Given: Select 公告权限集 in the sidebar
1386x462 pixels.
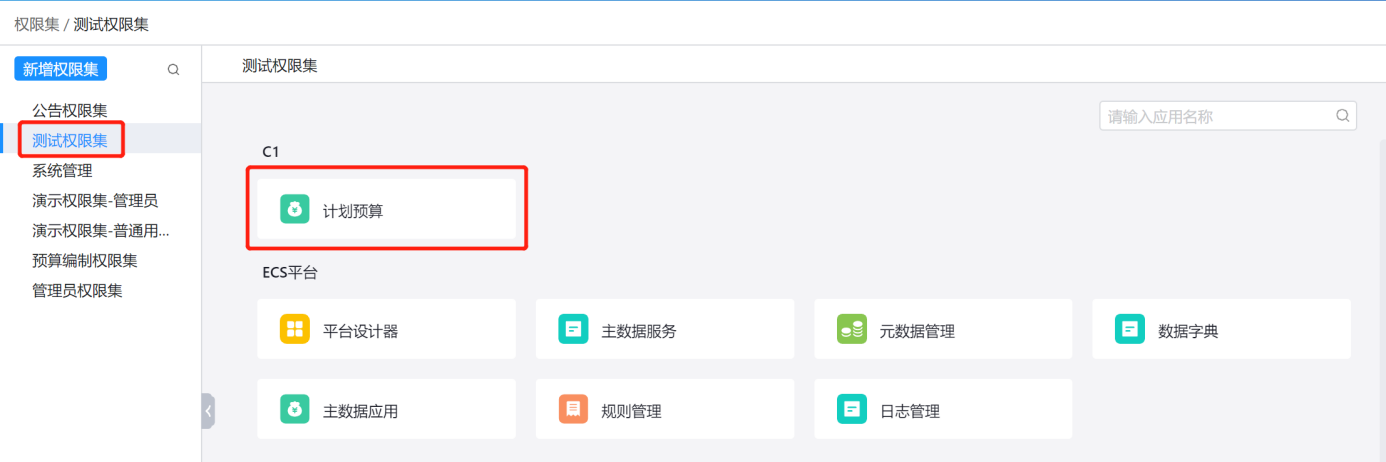Looking at the screenshot, I should click(x=70, y=110).
